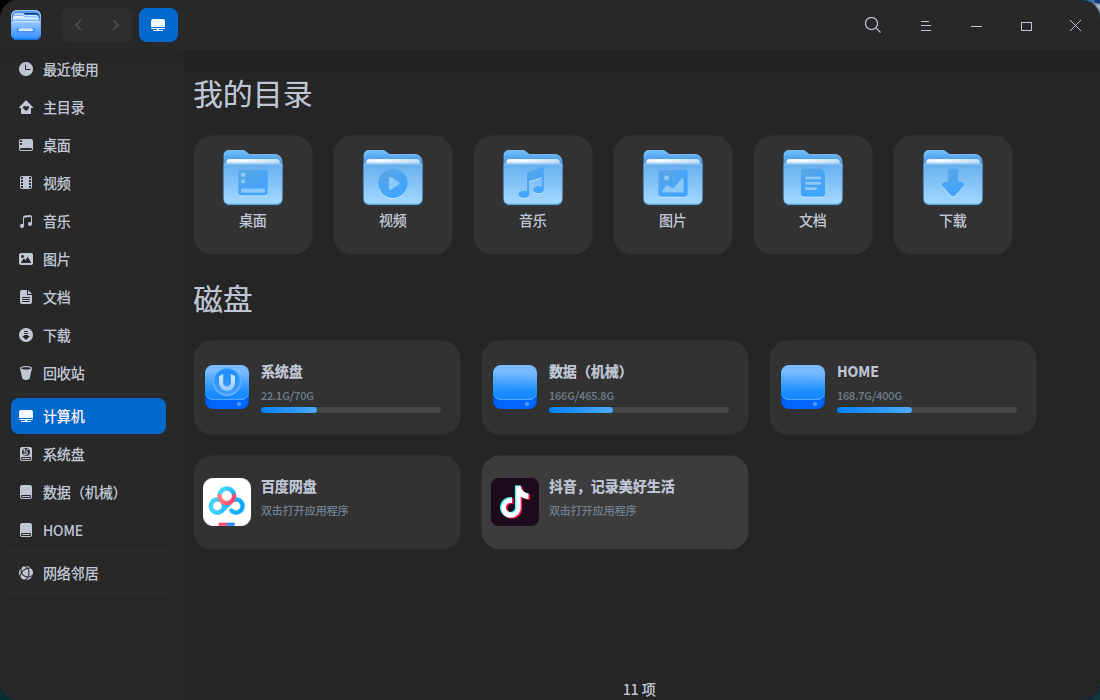Select the HOME disk icon under 磁盘
Viewport: 1100px width, 700px height.
coord(803,386)
